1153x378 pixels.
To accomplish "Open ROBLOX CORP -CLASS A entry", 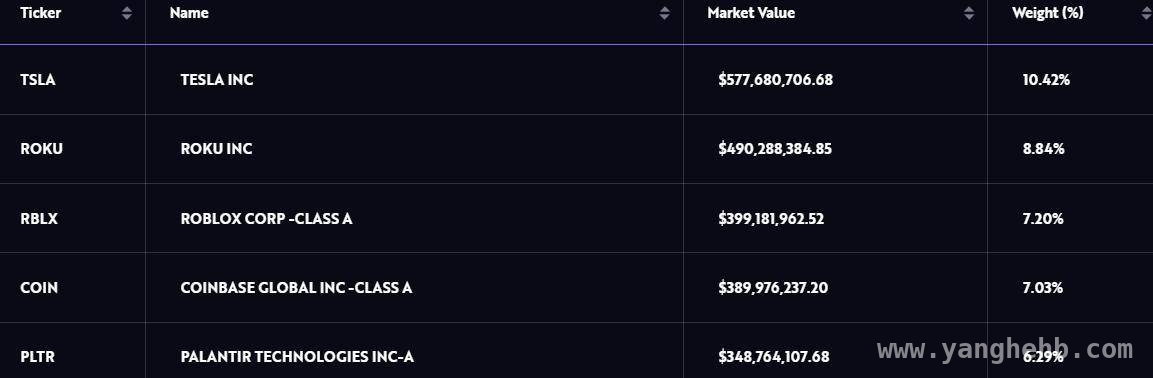I will (266, 218).
